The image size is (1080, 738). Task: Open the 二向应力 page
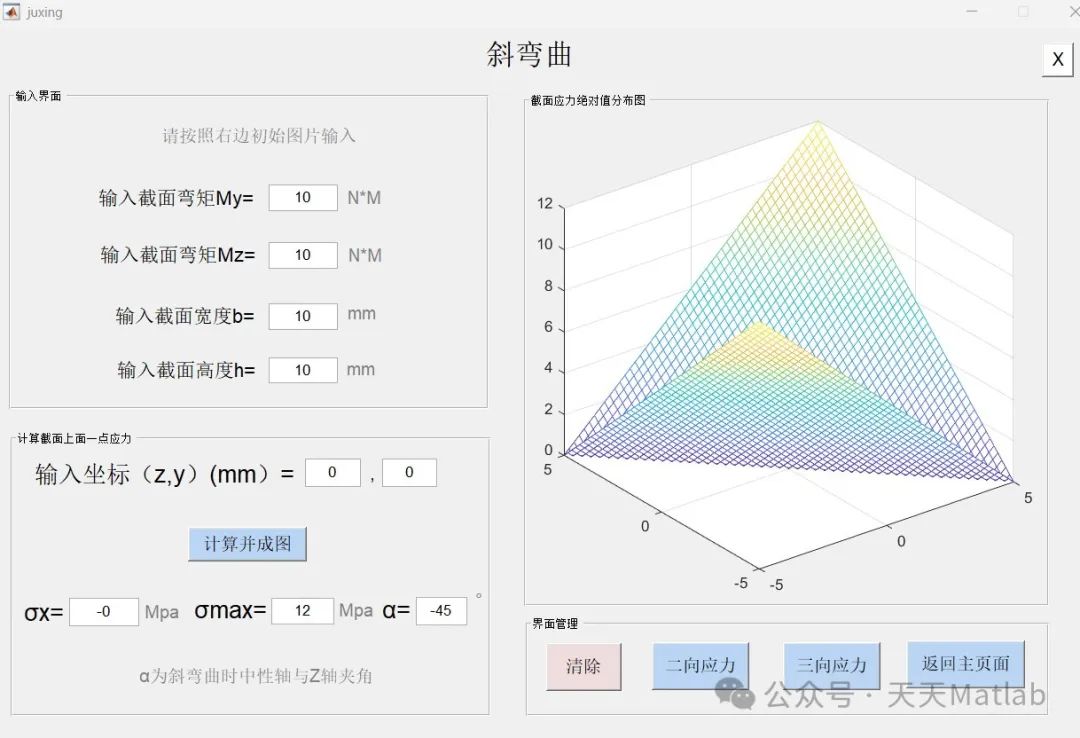tap(700, 666)
